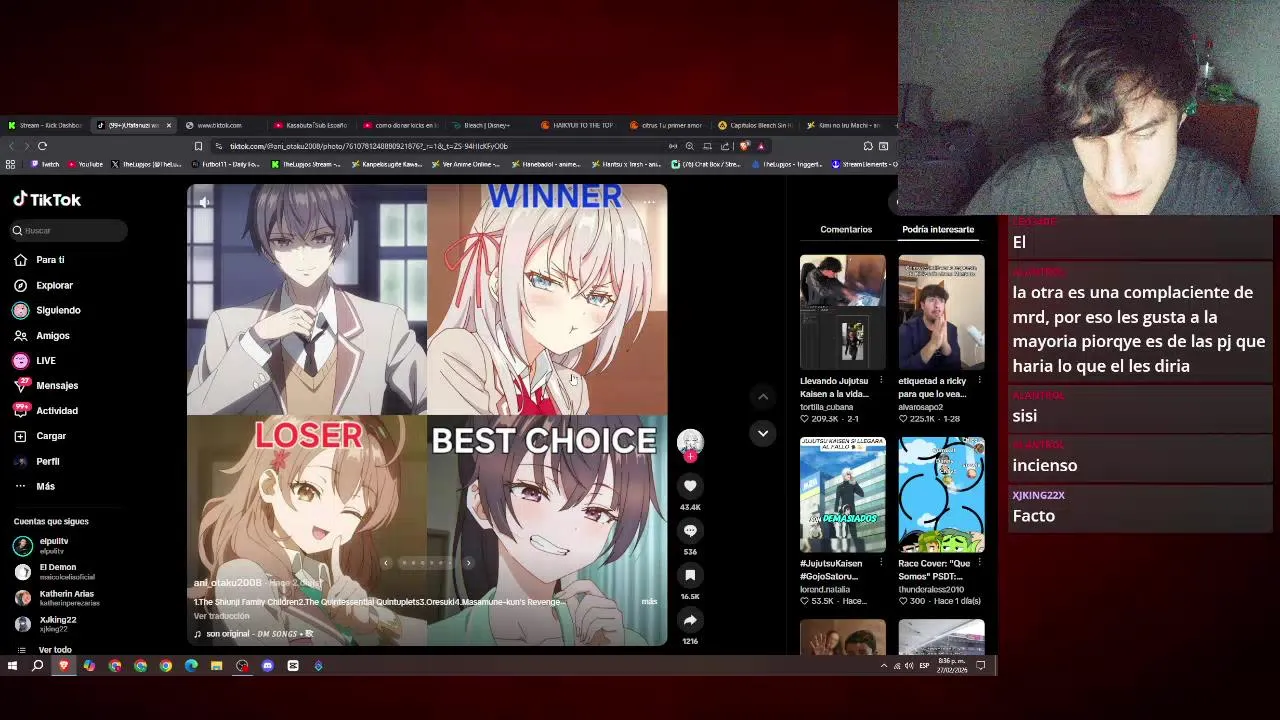Open Windows taskbar search

[x=37, y=666]
